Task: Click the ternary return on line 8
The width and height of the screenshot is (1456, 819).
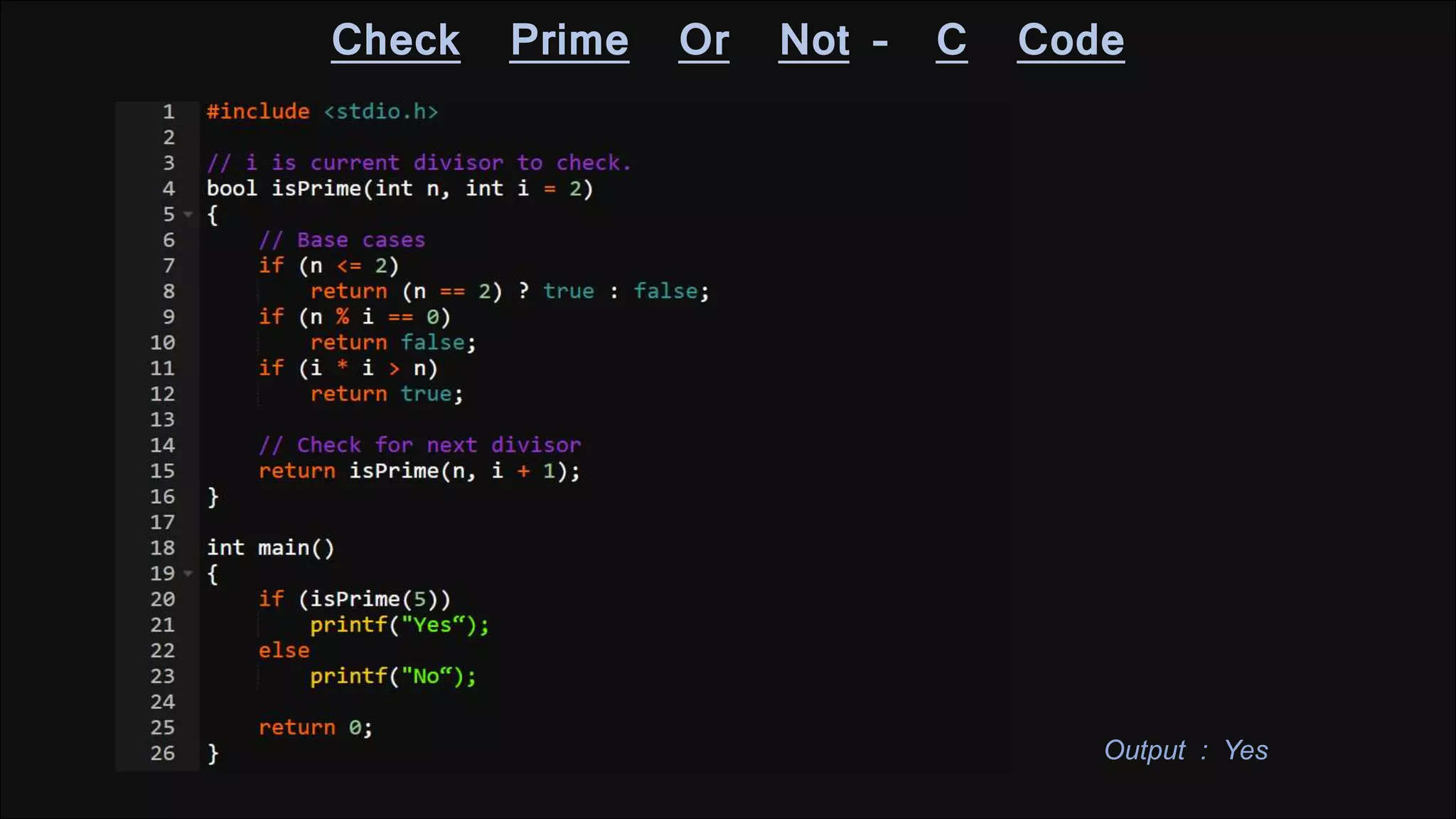Action: pyautogui.click(x=510, y=291)
